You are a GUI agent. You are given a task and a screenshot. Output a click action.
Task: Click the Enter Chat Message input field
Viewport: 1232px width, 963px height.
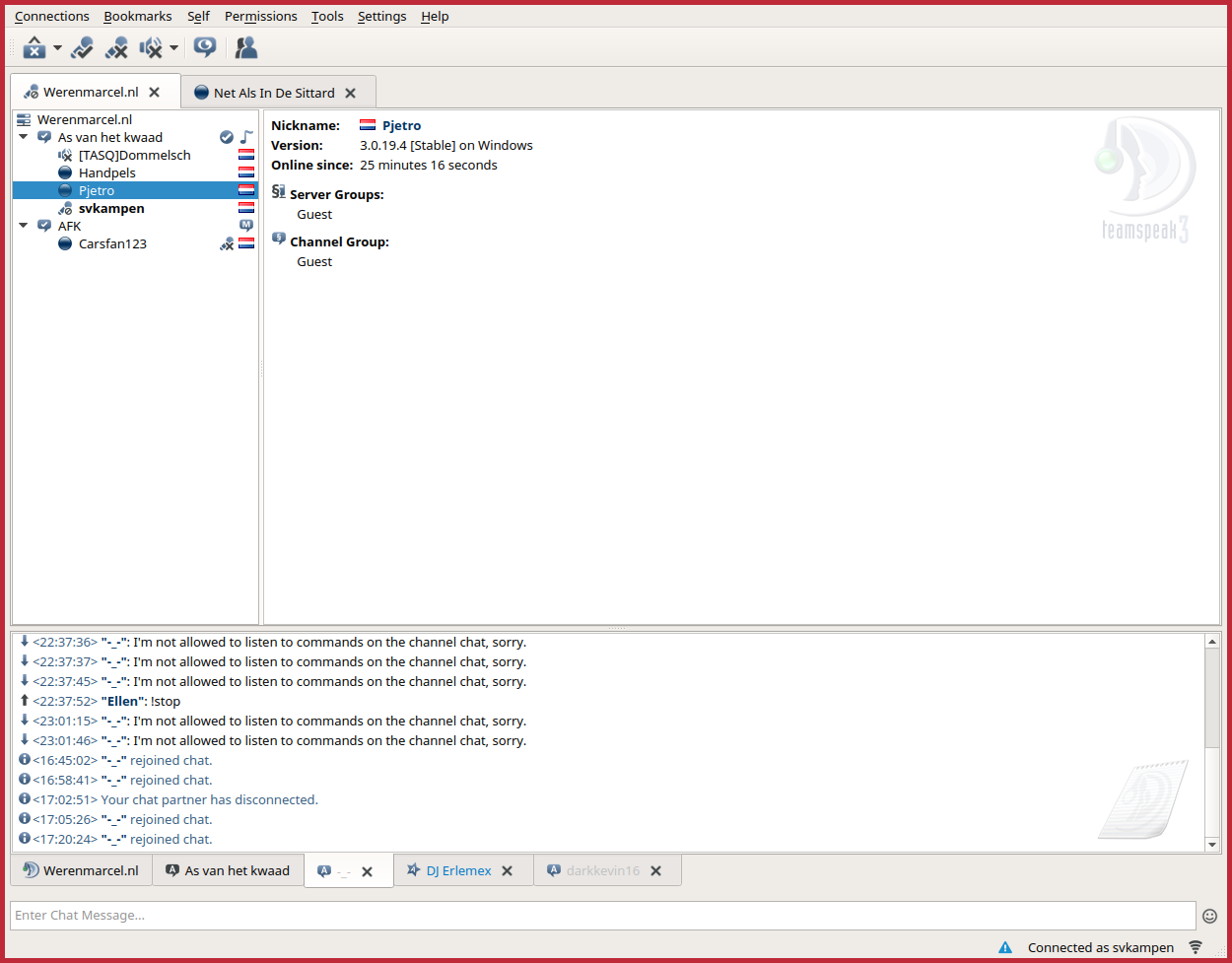(x=601, y=916)
